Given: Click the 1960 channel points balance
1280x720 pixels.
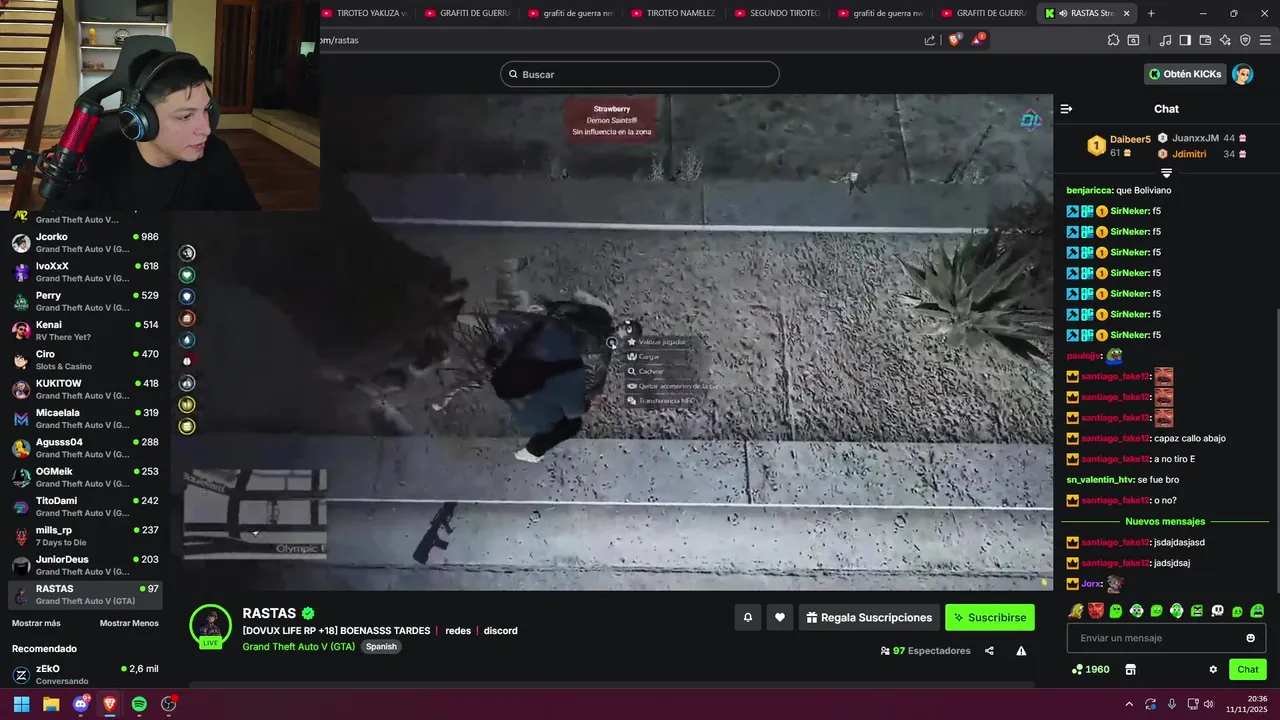Looking at the screenshot, I should [x=1090, y=669].
